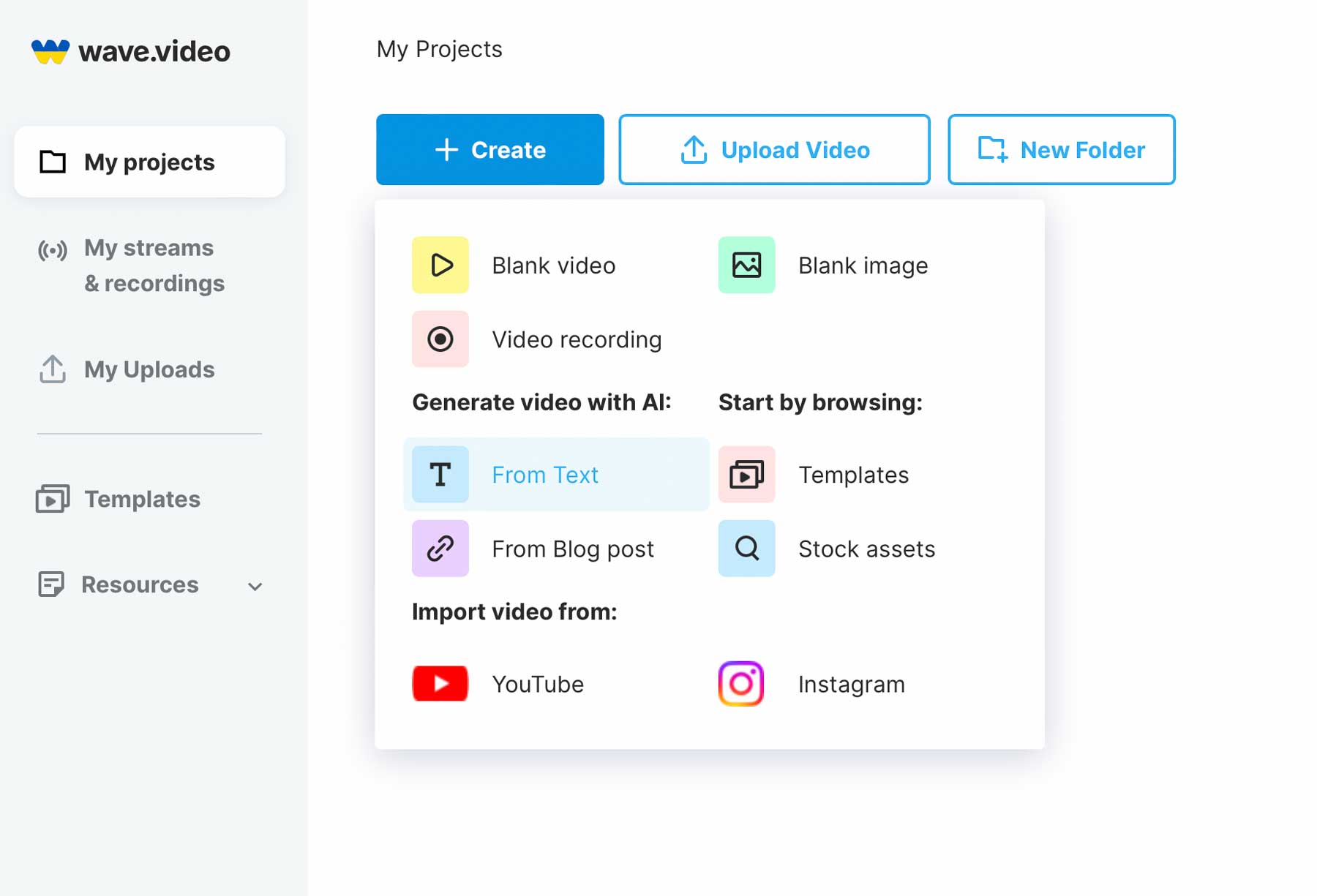Click the Blank image picture icon

point(746,266)
